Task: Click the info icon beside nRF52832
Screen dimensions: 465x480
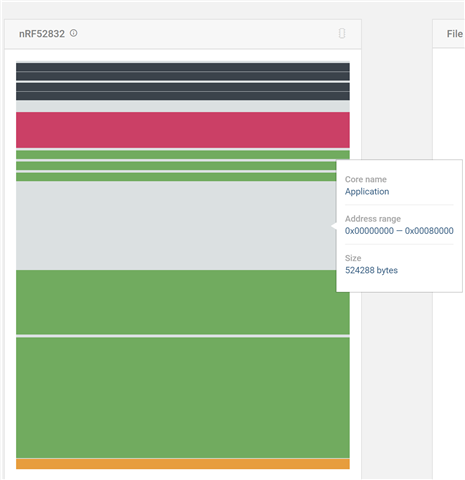Action: (x=74, y=33)
